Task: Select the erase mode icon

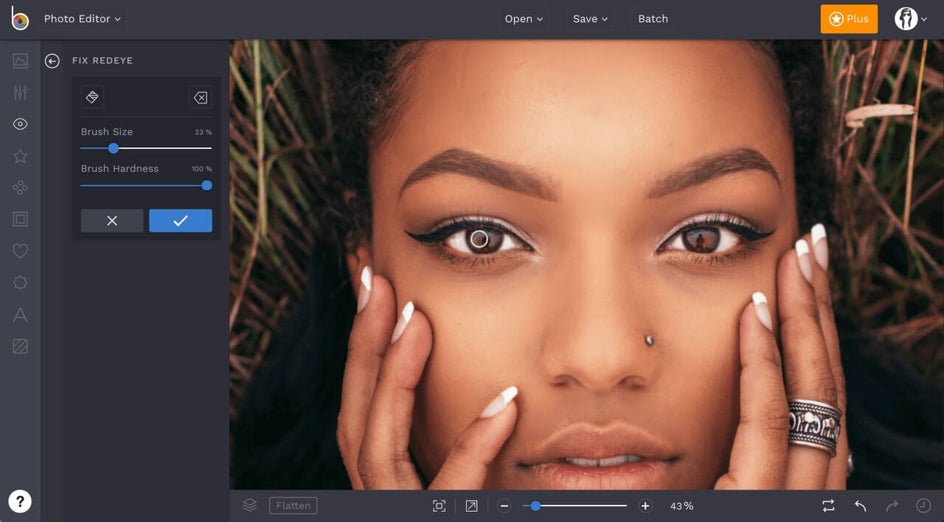Action: [200, 97]
